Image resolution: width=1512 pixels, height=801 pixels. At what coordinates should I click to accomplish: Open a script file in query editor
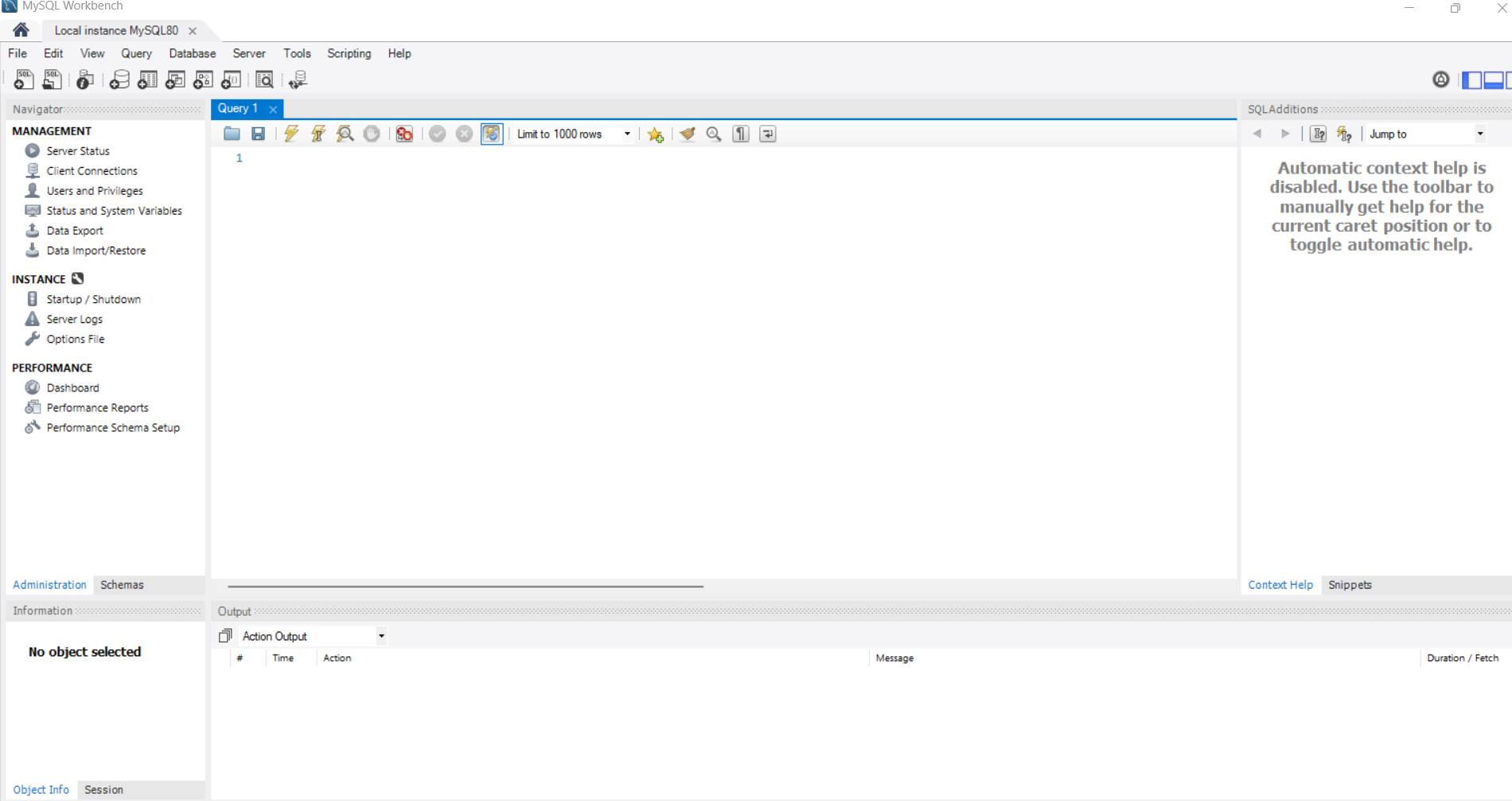(x=232, y=134)
